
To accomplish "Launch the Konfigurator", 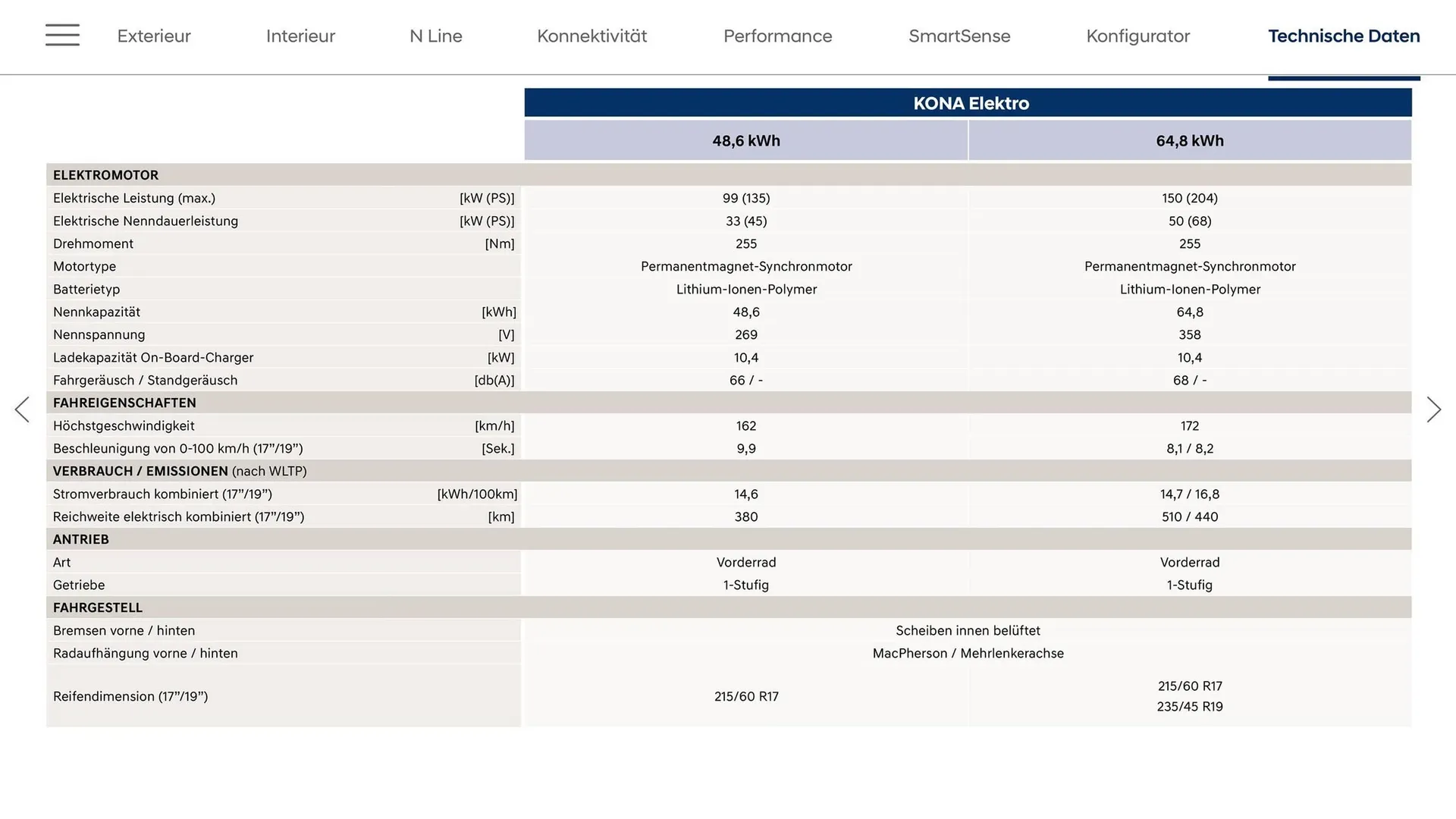I will (x=1137, y=36).
